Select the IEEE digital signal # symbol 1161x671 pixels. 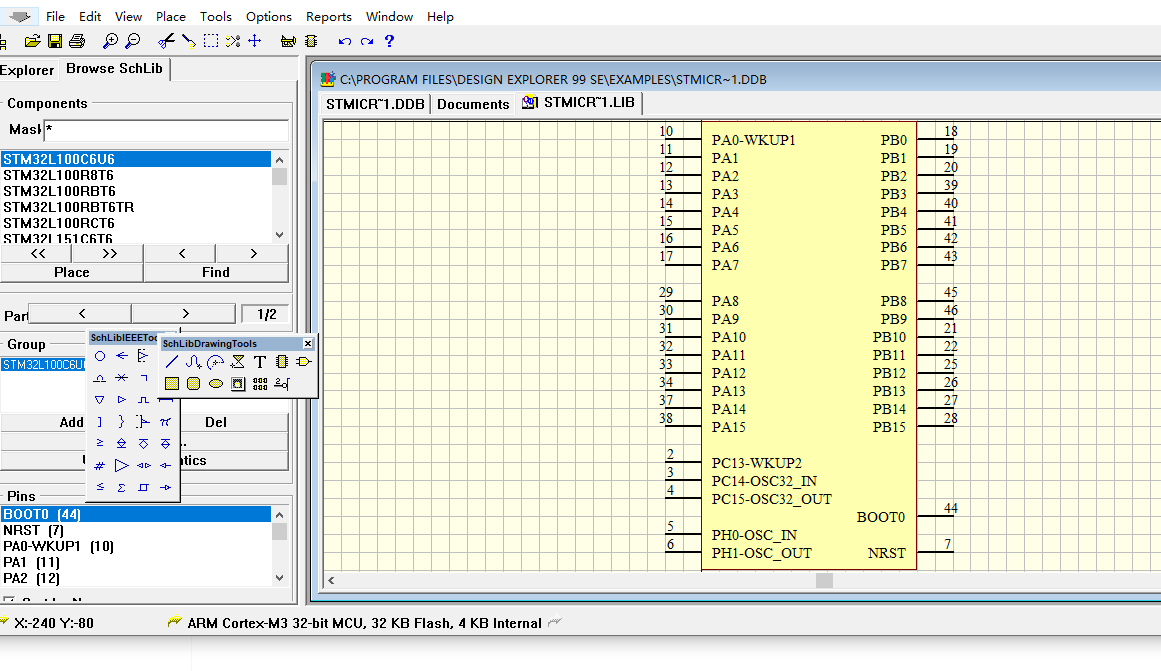point(100,466)
